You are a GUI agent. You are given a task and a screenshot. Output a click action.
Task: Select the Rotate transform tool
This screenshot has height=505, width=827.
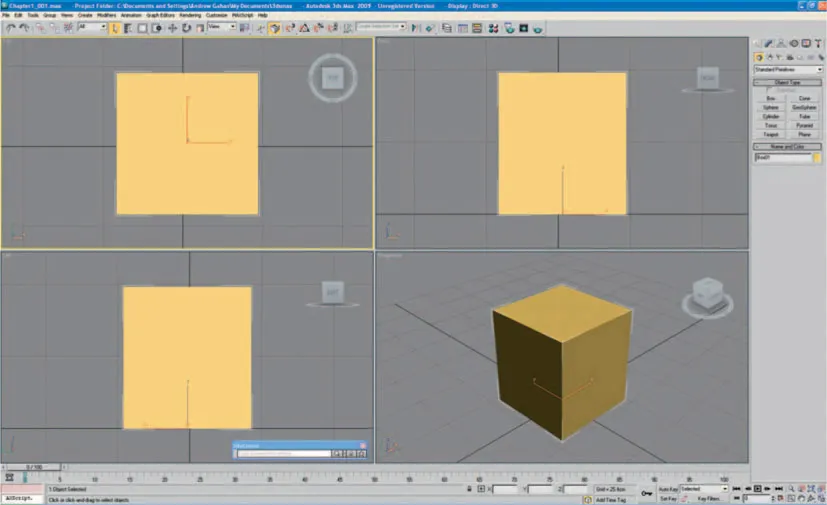click(185, 28)
